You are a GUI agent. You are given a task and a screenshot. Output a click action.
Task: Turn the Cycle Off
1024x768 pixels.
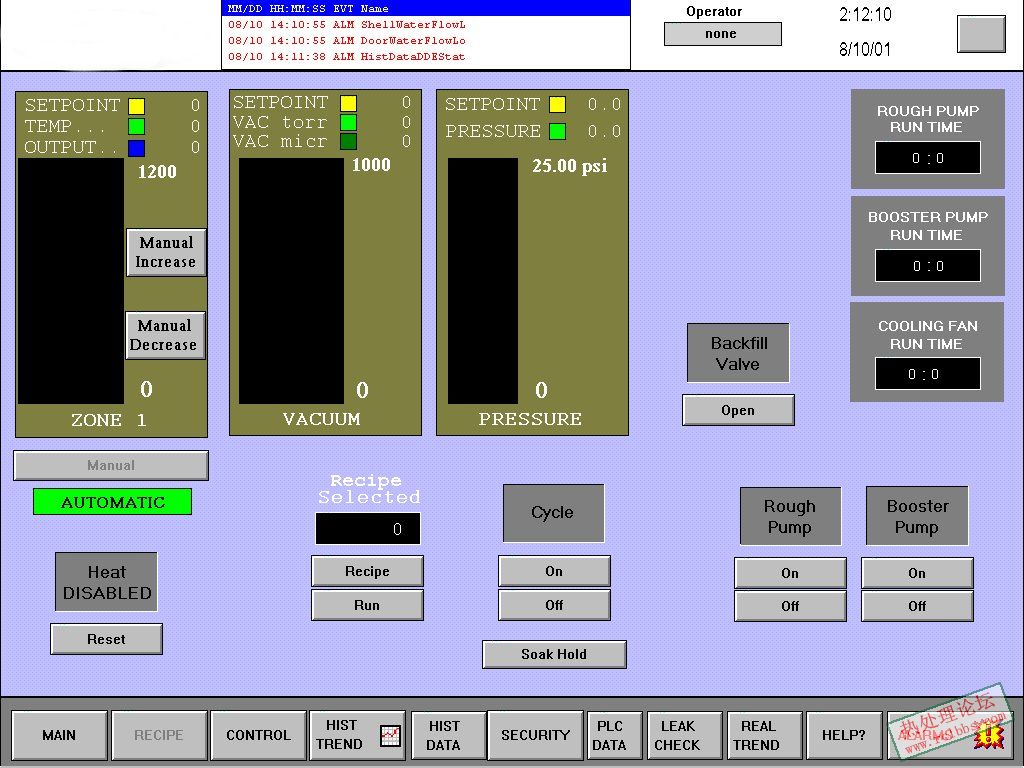(554, 605)
